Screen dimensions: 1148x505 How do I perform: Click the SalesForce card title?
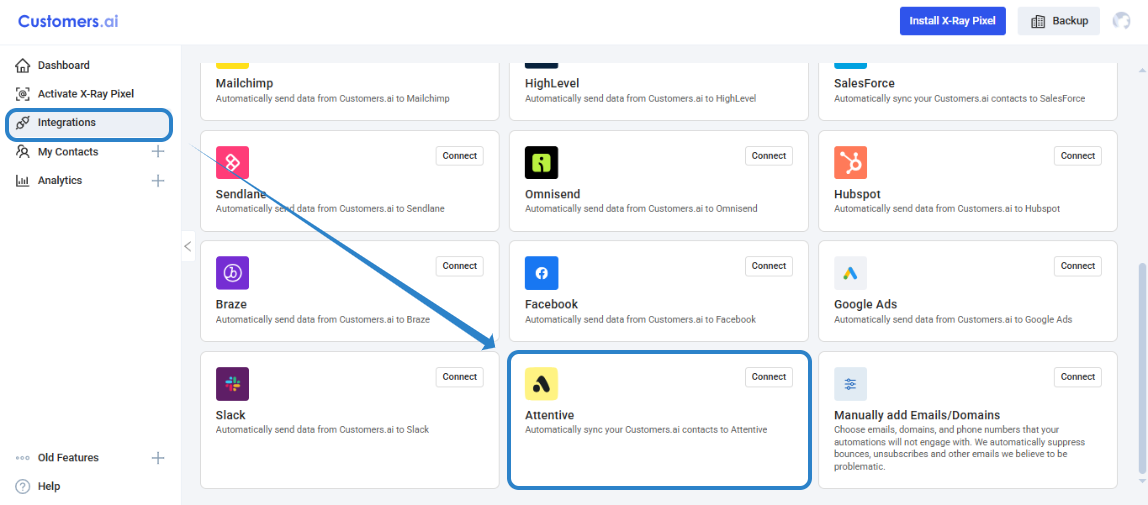click(864, 83)
